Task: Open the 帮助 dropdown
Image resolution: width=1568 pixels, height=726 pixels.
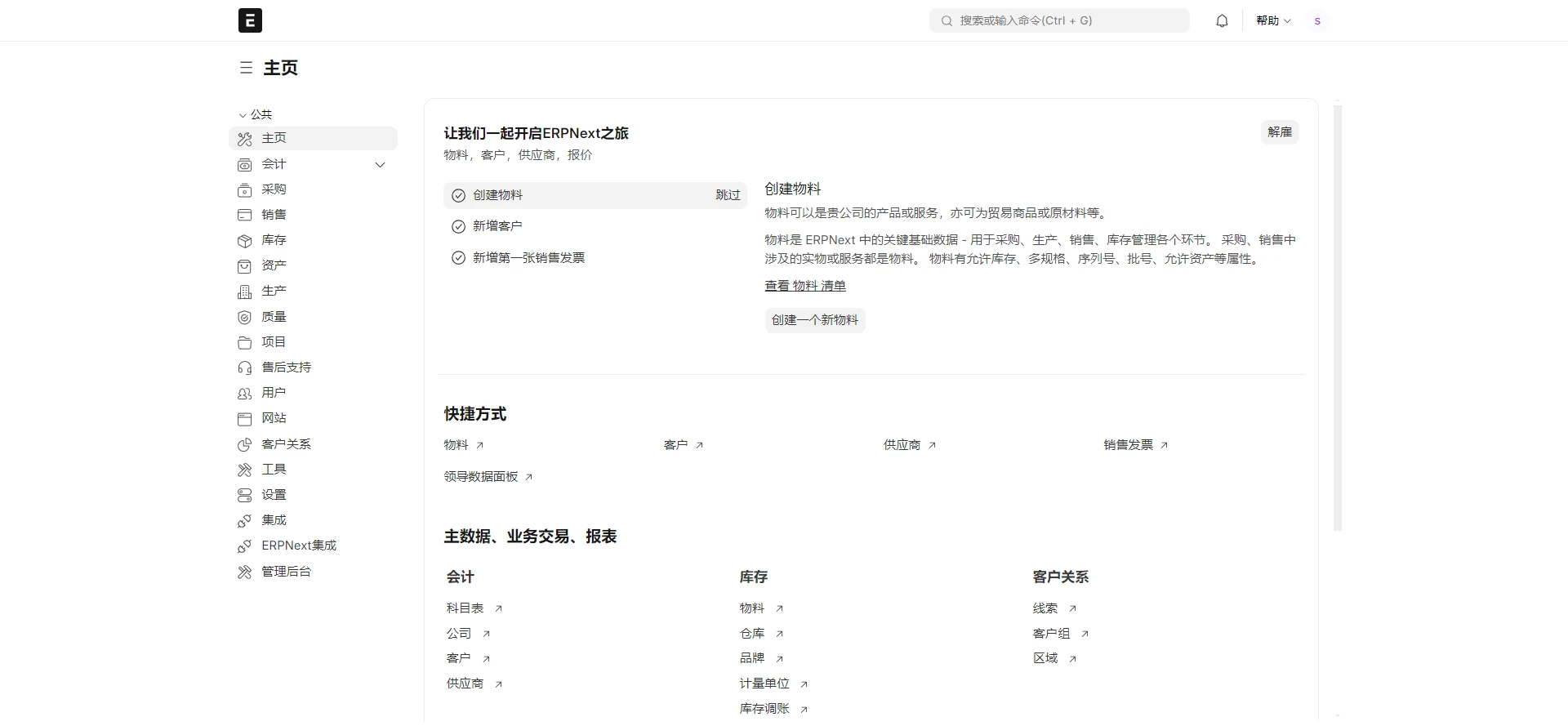Action: (1273, 20)
